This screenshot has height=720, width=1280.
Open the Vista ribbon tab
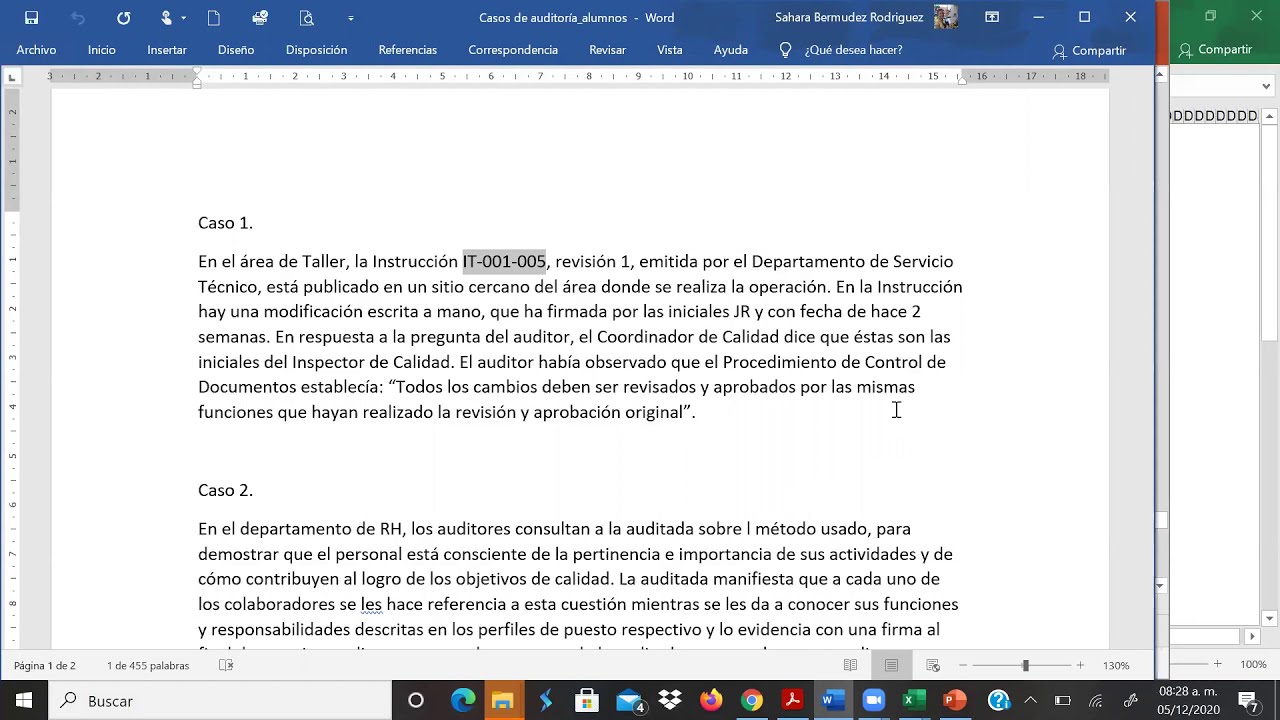670,50
